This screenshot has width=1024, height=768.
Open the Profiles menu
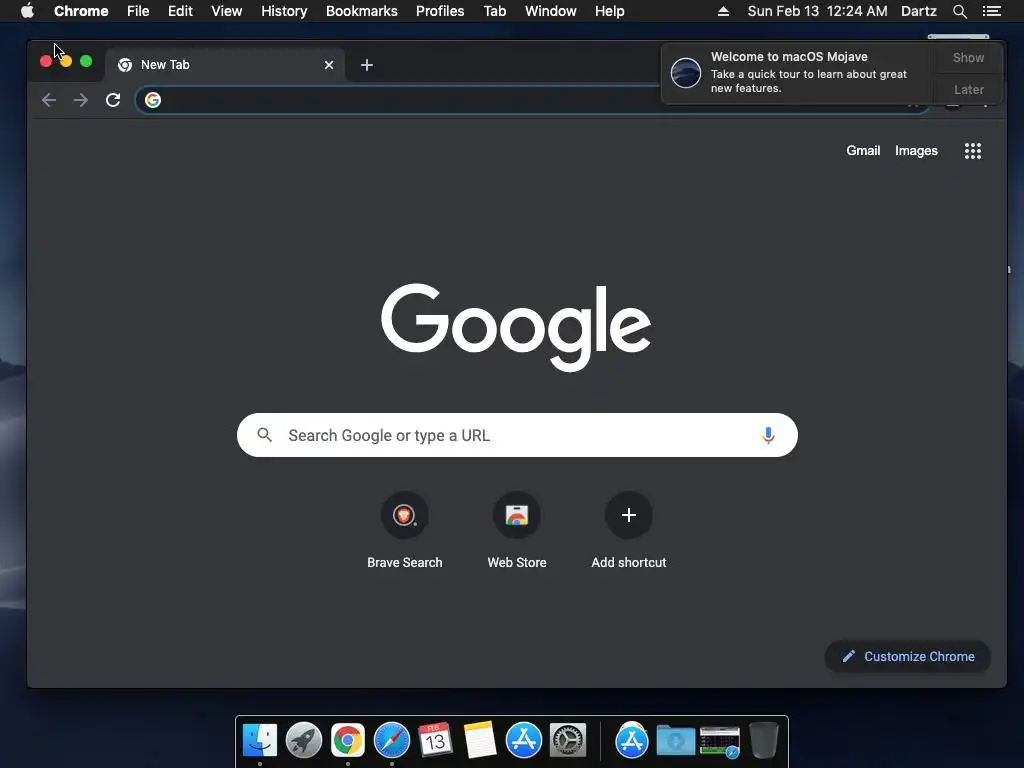pyautogui.click(x=440, y=11)
